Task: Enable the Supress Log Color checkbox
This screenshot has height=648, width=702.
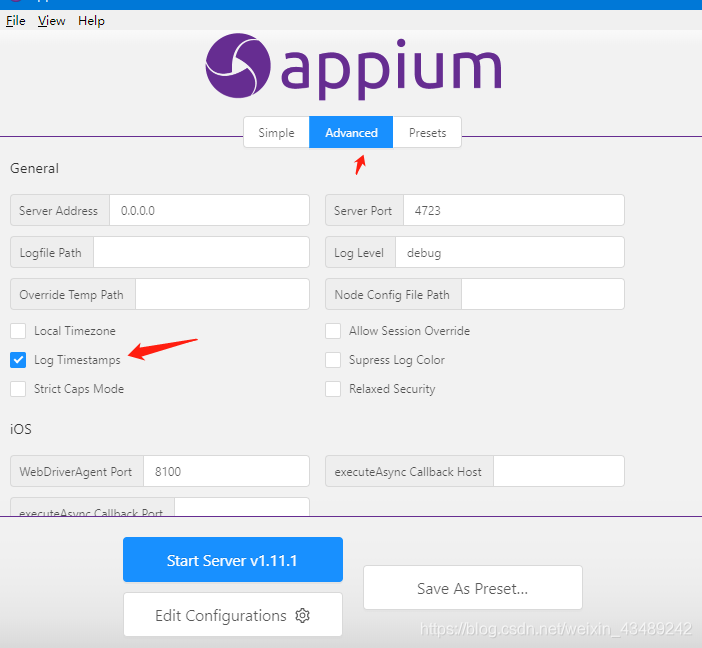Action: click(333, 360)
